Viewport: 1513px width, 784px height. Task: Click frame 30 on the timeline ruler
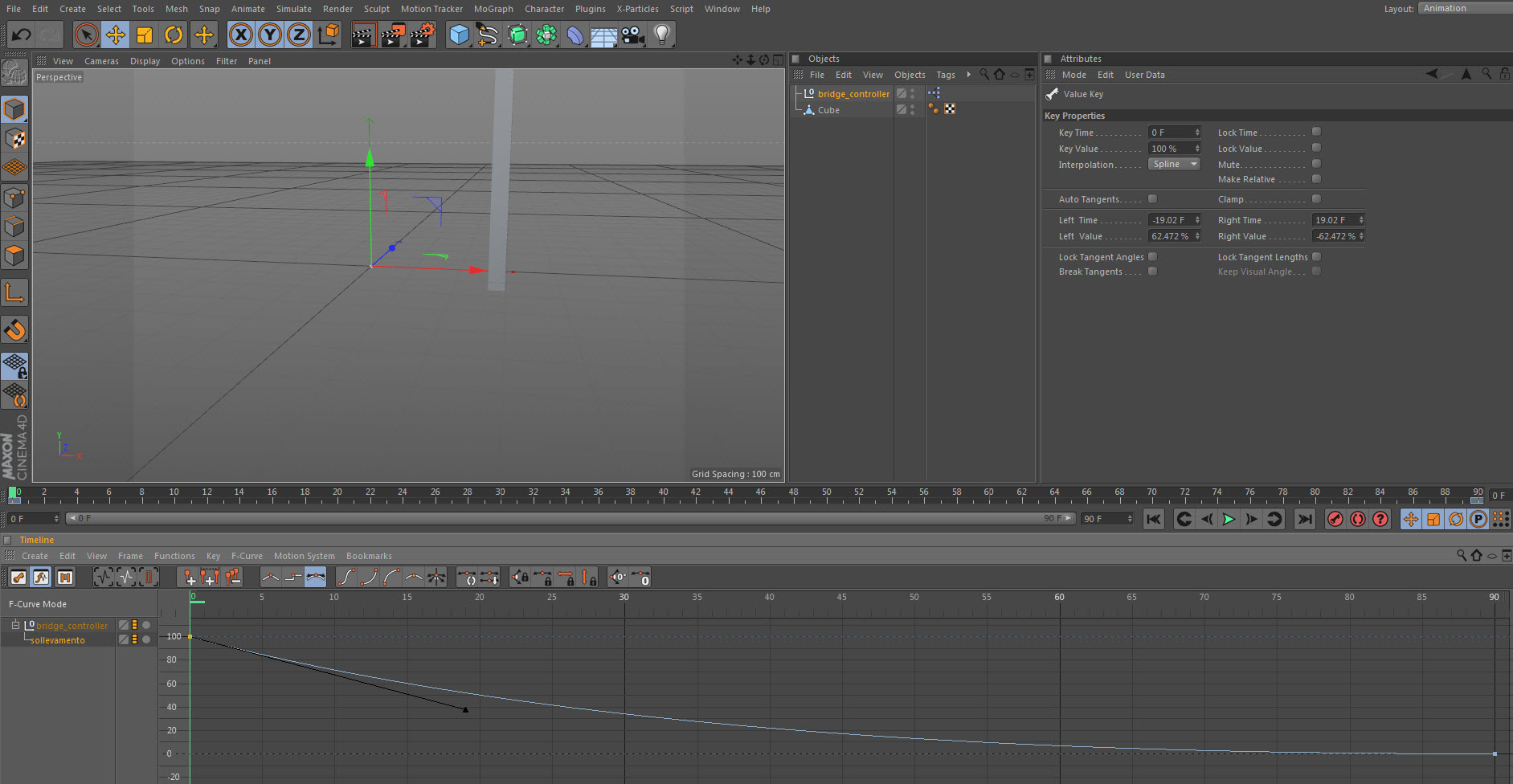tap(500, 492)
